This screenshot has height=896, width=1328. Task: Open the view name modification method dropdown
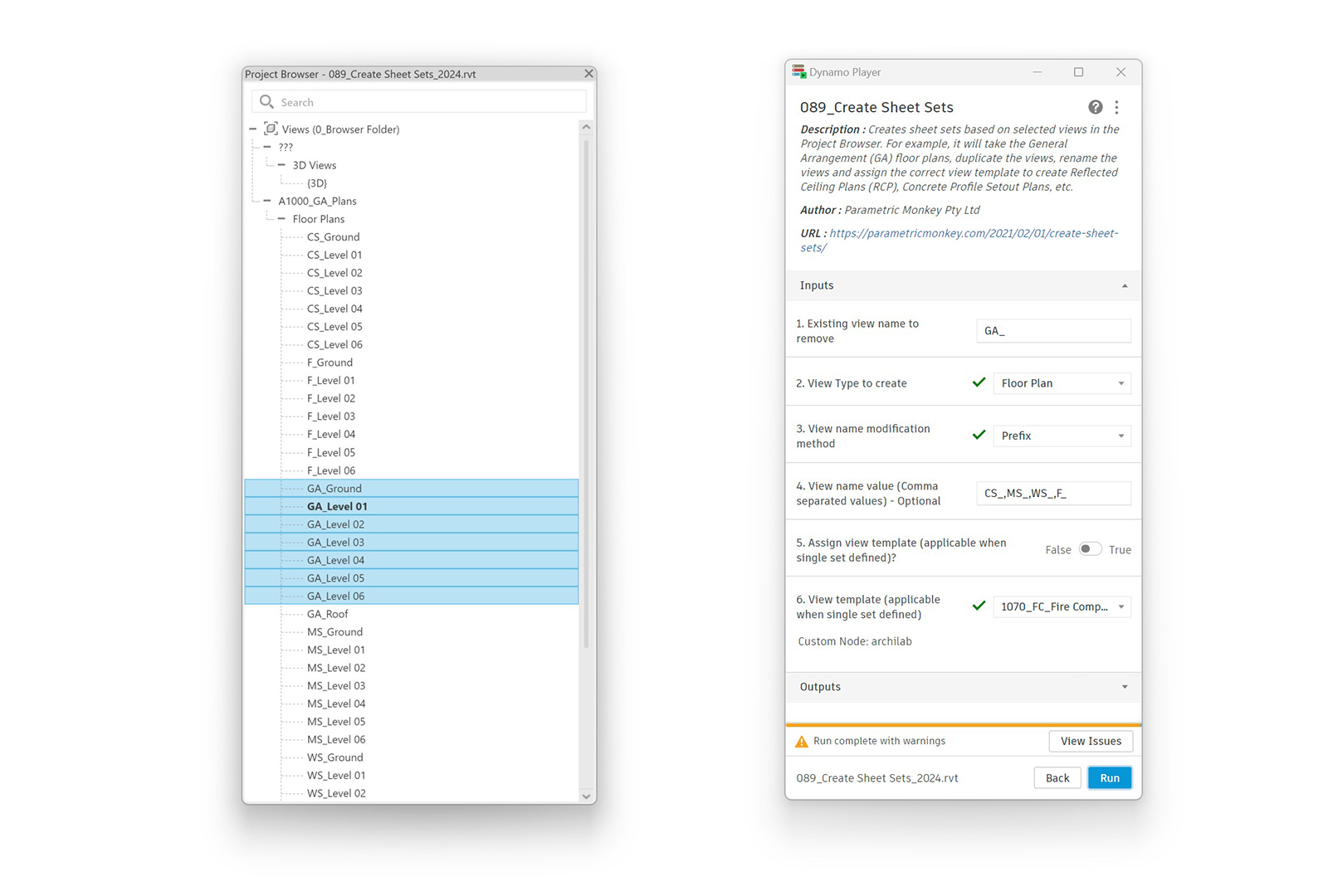(x=1062, y=436)
